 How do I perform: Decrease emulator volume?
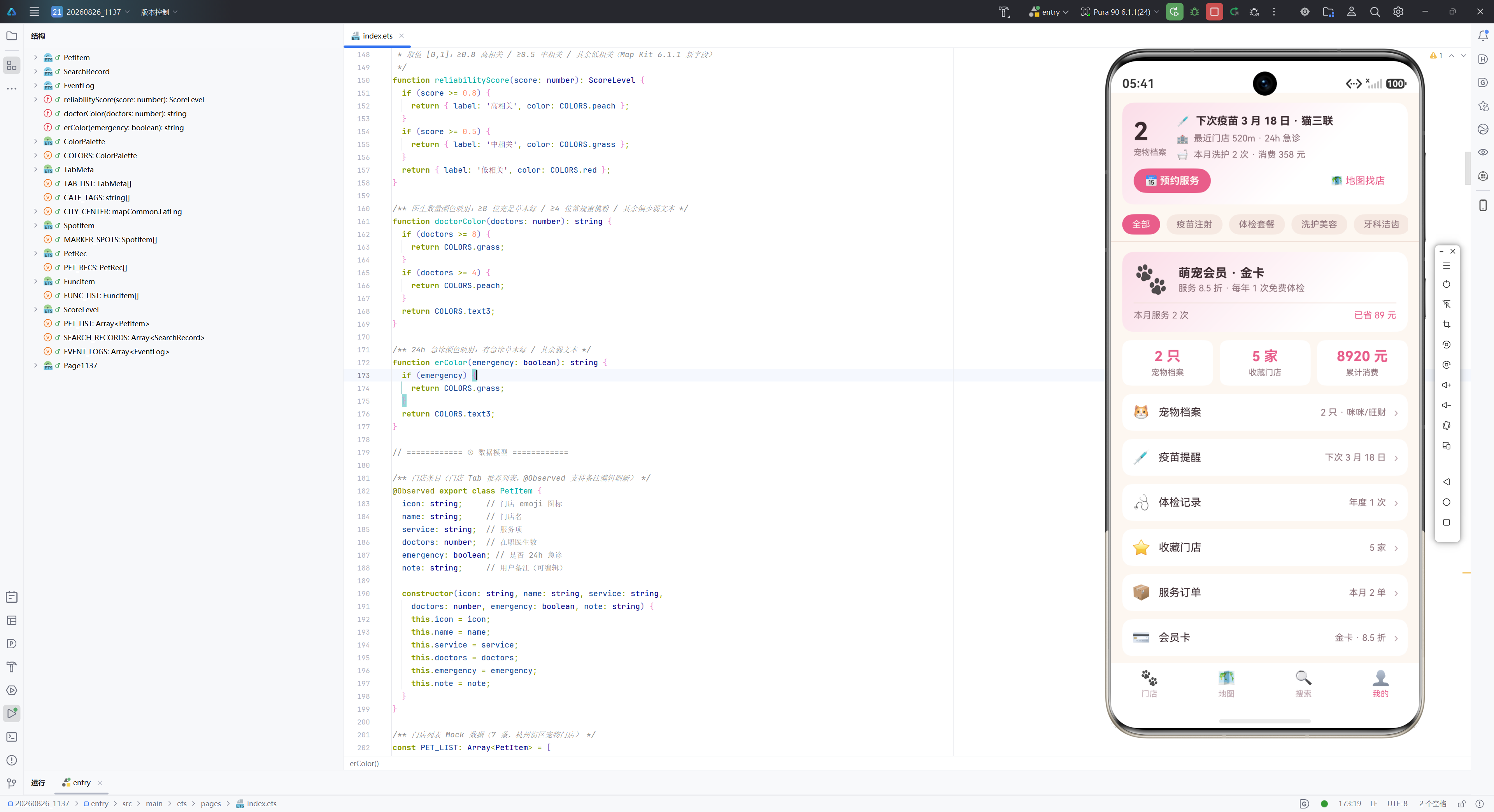pyautogui.click(x=1447, y=405)
